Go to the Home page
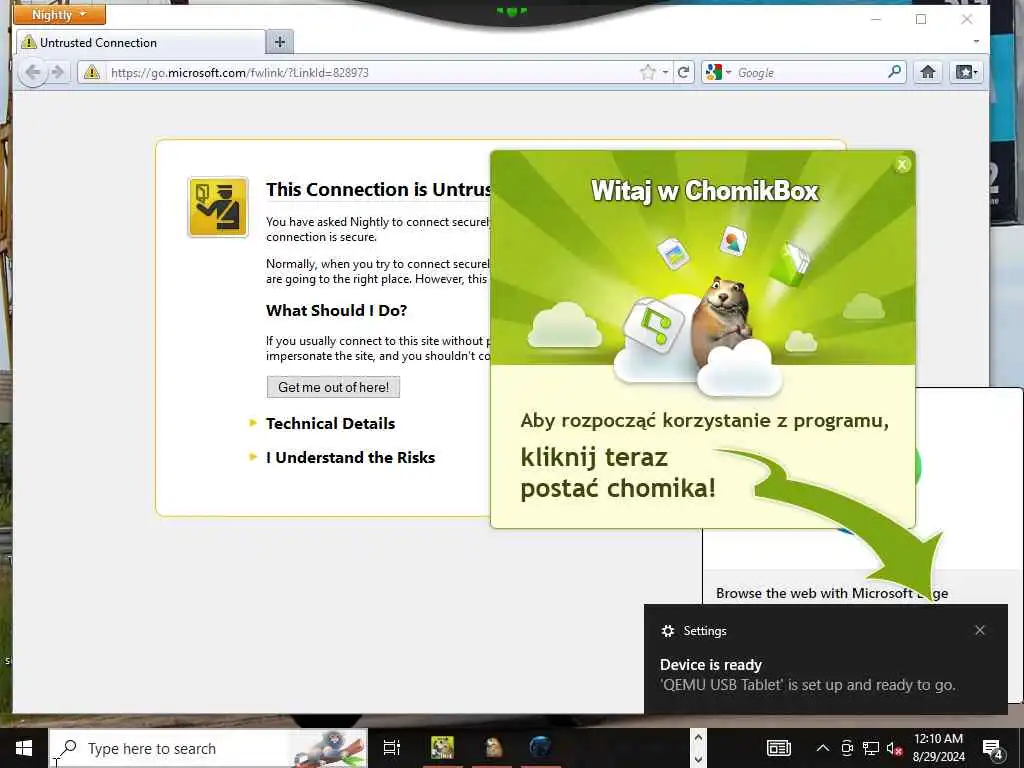This screenshot has width=1024, height=768. tap(927, 72)
